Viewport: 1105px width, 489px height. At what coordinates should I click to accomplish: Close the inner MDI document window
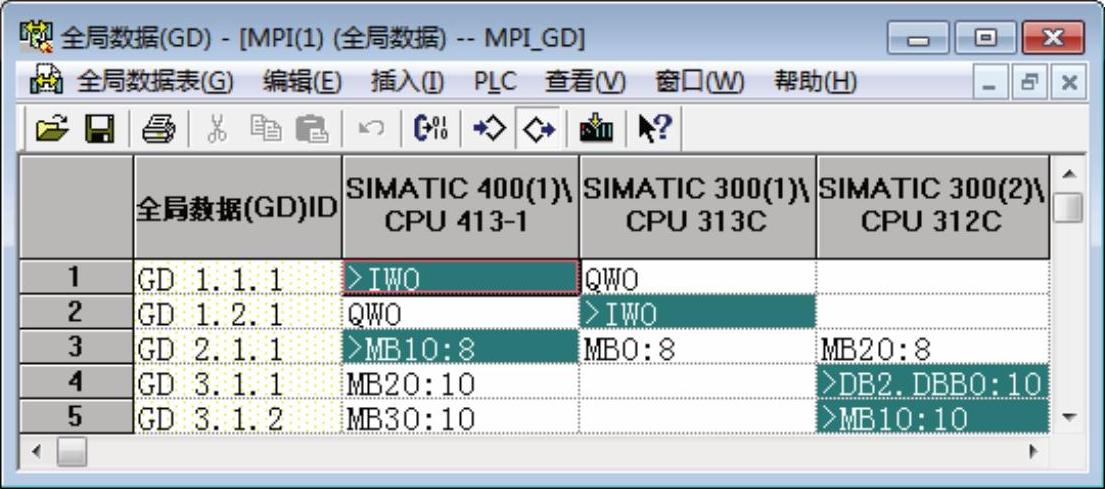coord(1068,82)
